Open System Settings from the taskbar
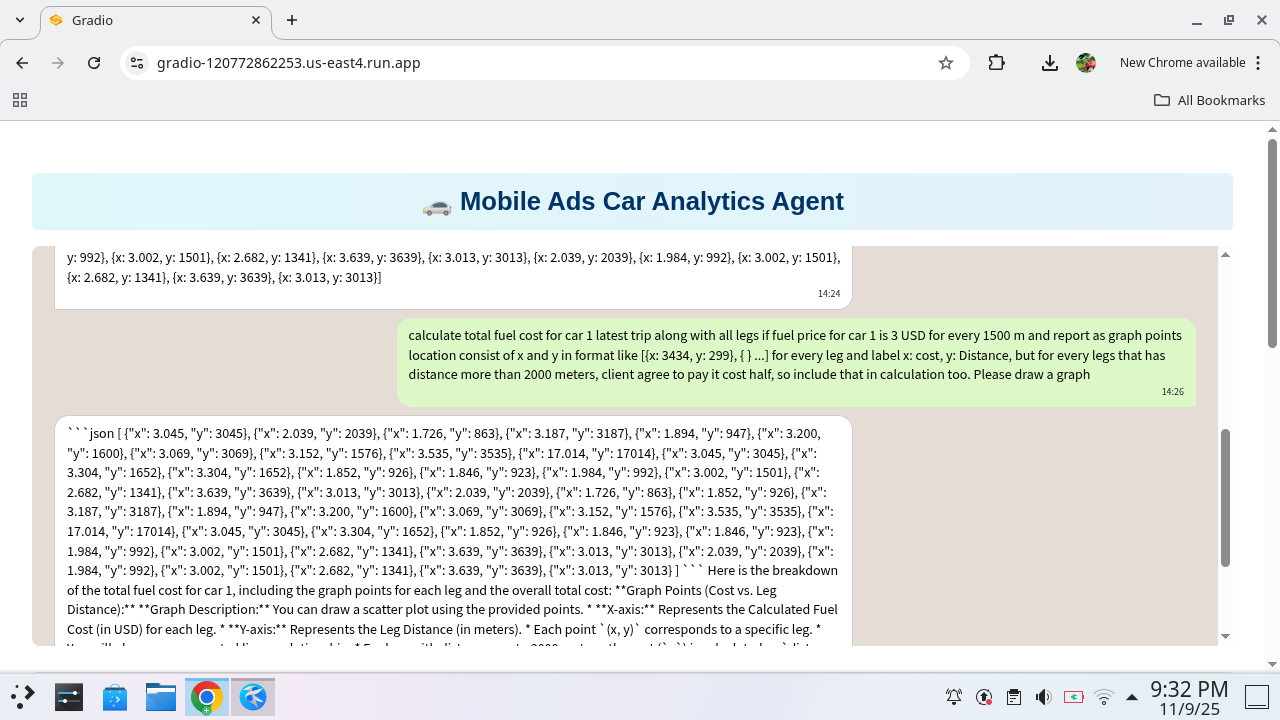This screenshot has width=1280, height=720. [x=68, y=697]
